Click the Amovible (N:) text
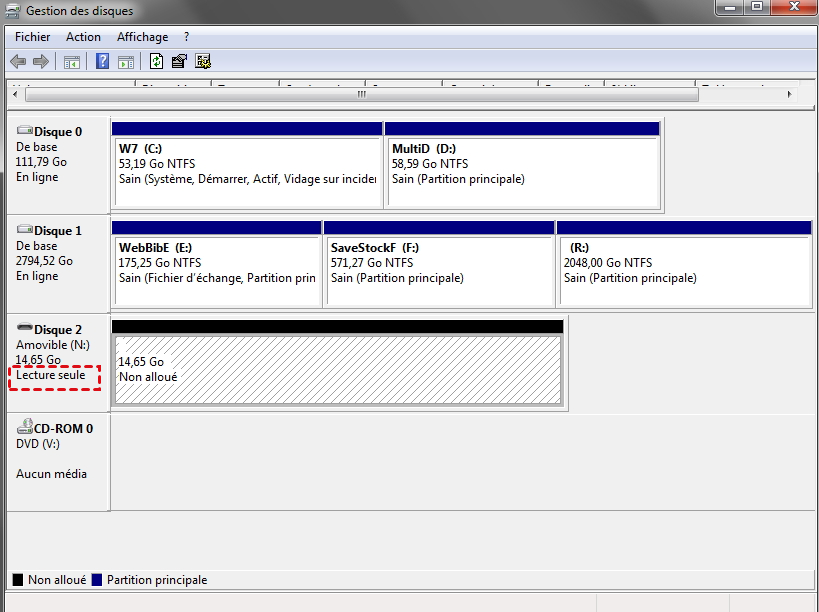819x612 pixels. (x=53, y=345)
